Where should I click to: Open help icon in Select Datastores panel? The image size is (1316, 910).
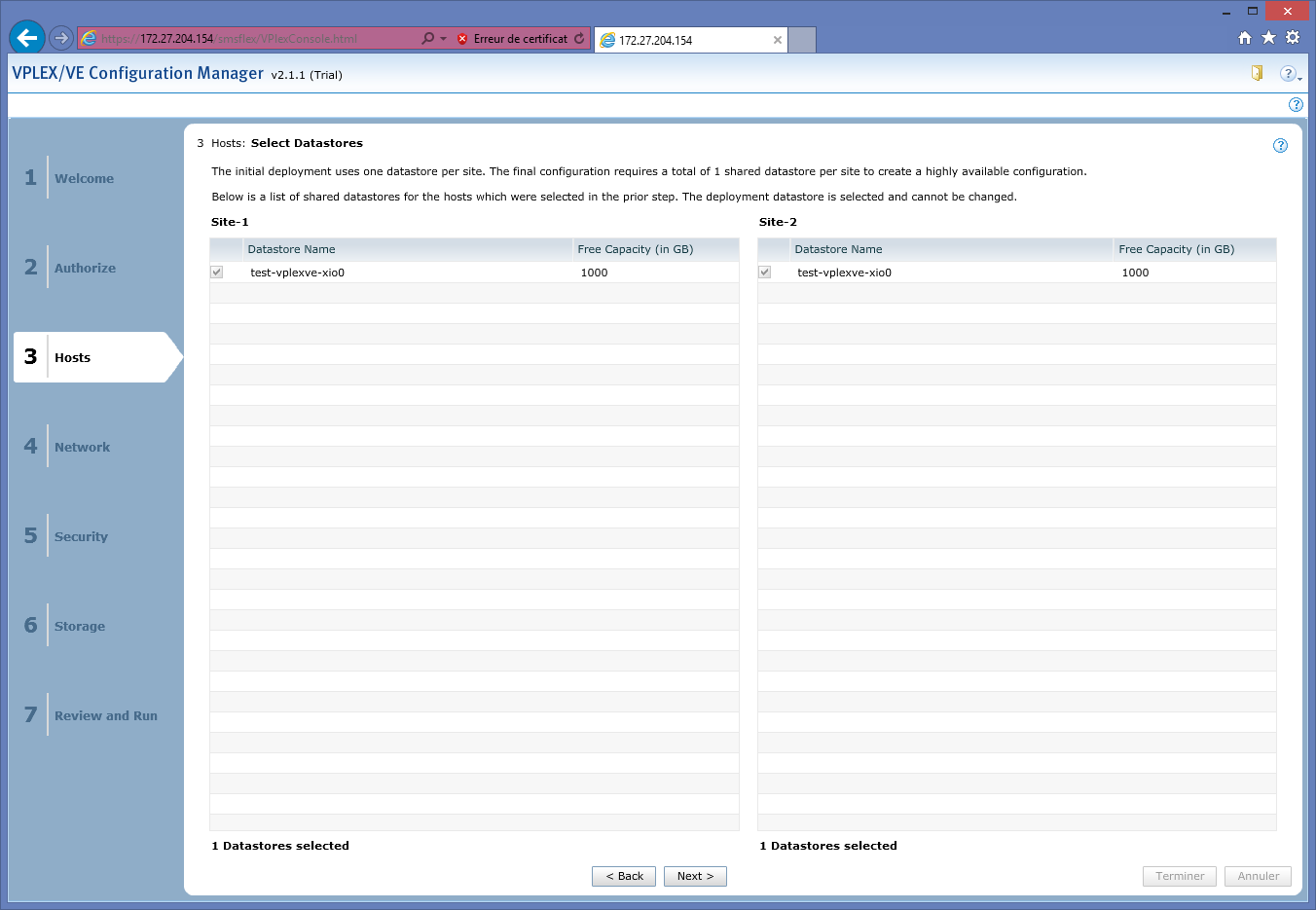click(x=1280, y=145)
